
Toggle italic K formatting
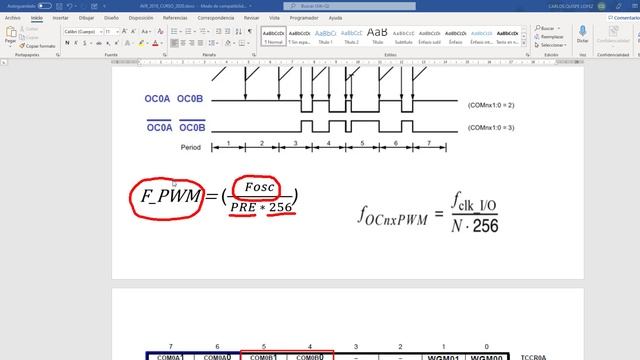pyautogui.click(x=76, y=43)
